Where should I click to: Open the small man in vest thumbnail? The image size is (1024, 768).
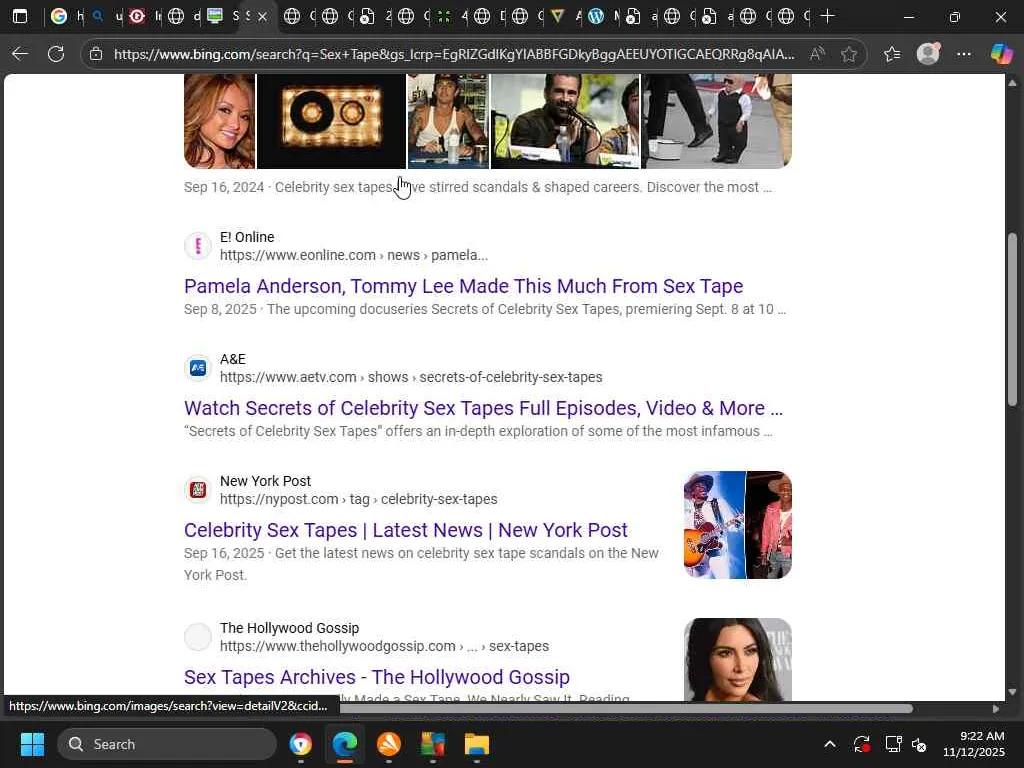(716, 121)
